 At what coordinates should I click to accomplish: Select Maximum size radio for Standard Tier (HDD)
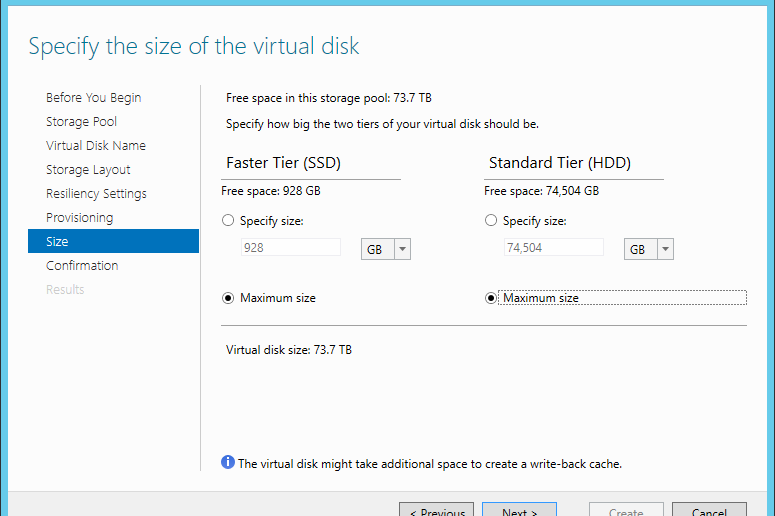point(491,298)
